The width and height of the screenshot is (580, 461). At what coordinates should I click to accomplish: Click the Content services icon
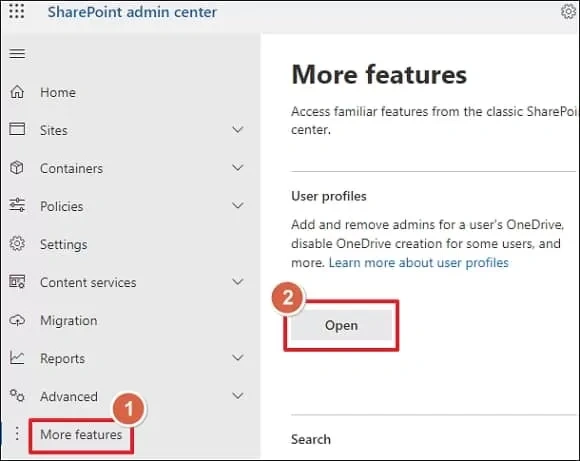[x=17, y=282]
